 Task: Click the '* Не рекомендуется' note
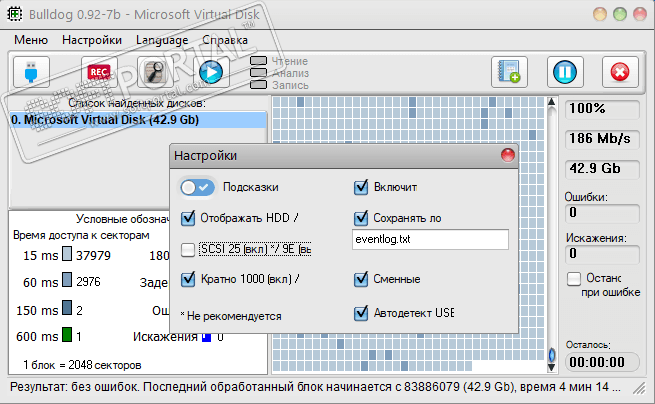click(231, 316)
